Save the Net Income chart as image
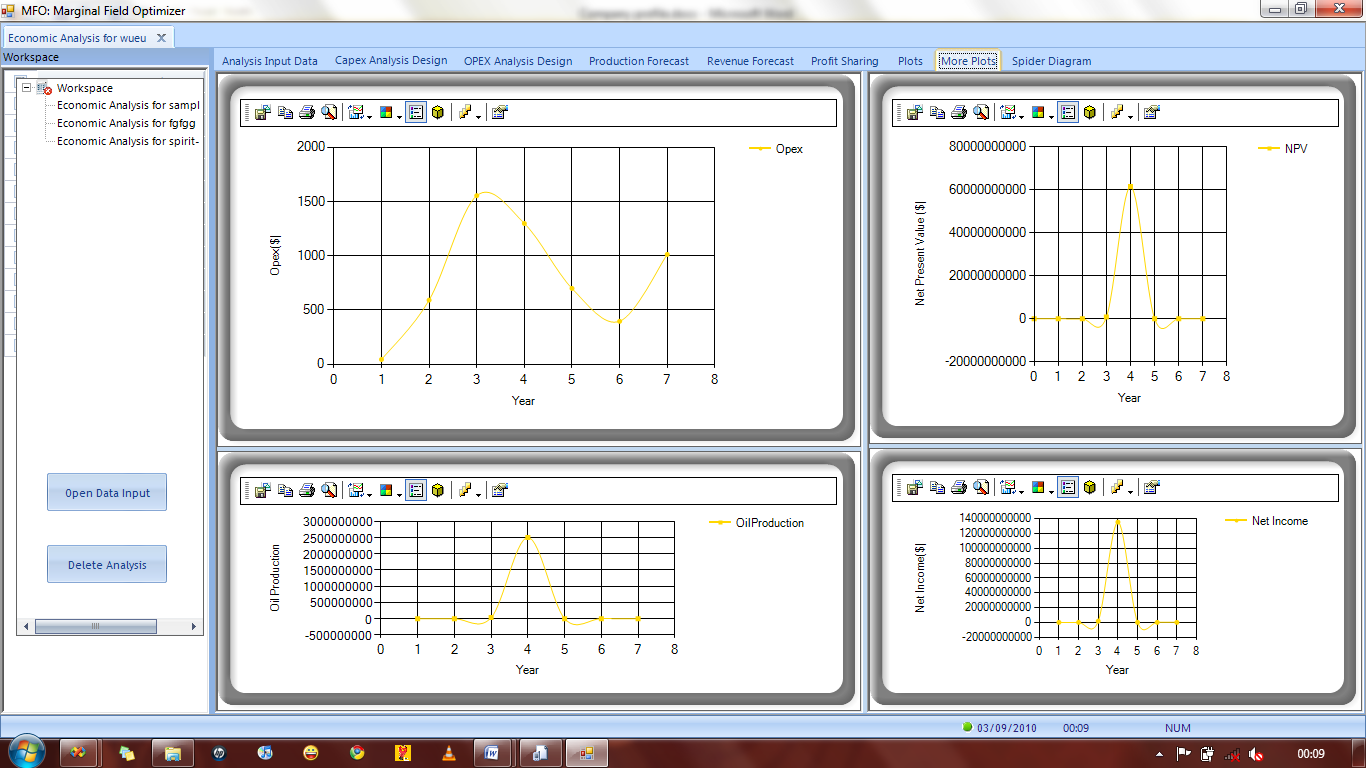This screenshot has width=1366, height=768. pyautogui.click(x=915, y=487)
